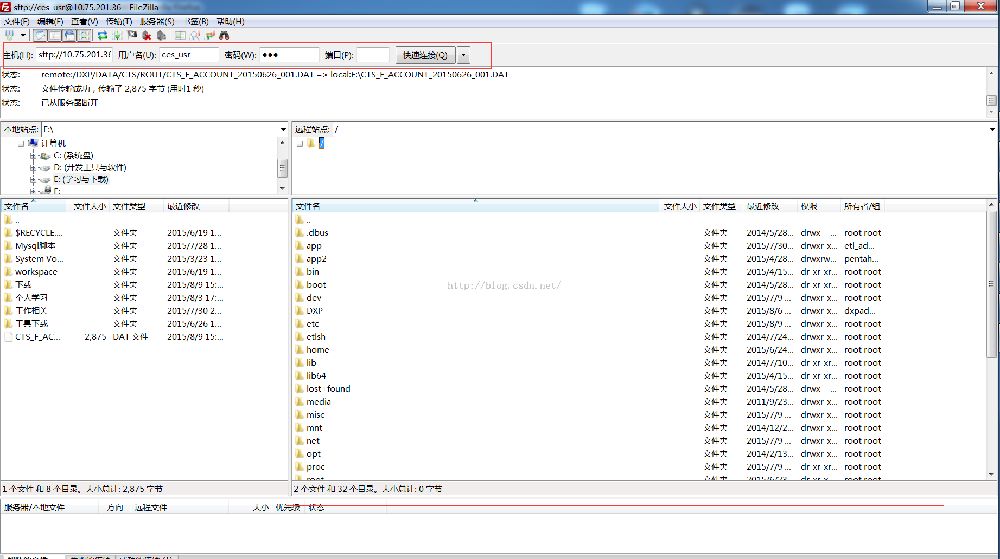Viewport: 1000px width, 559px height.
Task: Click the host input field
Action: pyautogui.click(x=73, y=55)
